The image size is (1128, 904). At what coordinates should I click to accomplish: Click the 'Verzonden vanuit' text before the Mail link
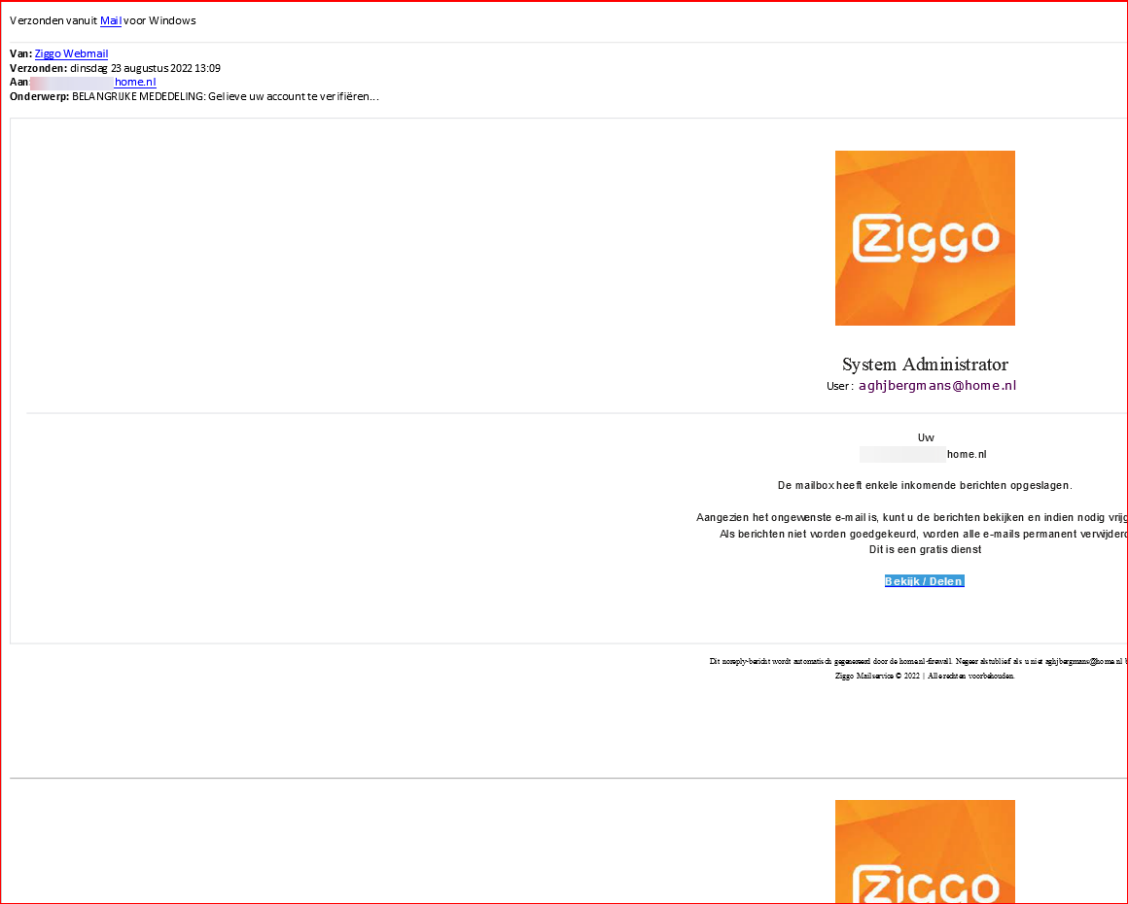tap(53, 21)
